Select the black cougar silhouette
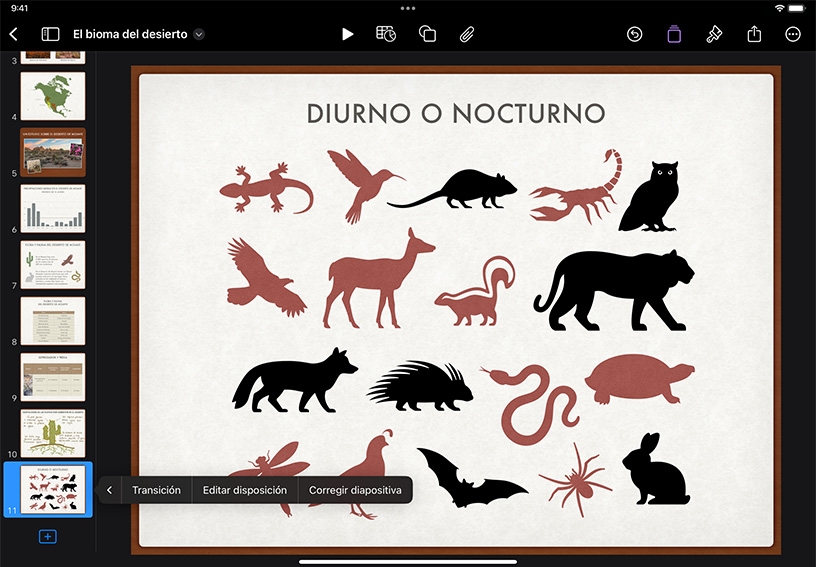 614,290
